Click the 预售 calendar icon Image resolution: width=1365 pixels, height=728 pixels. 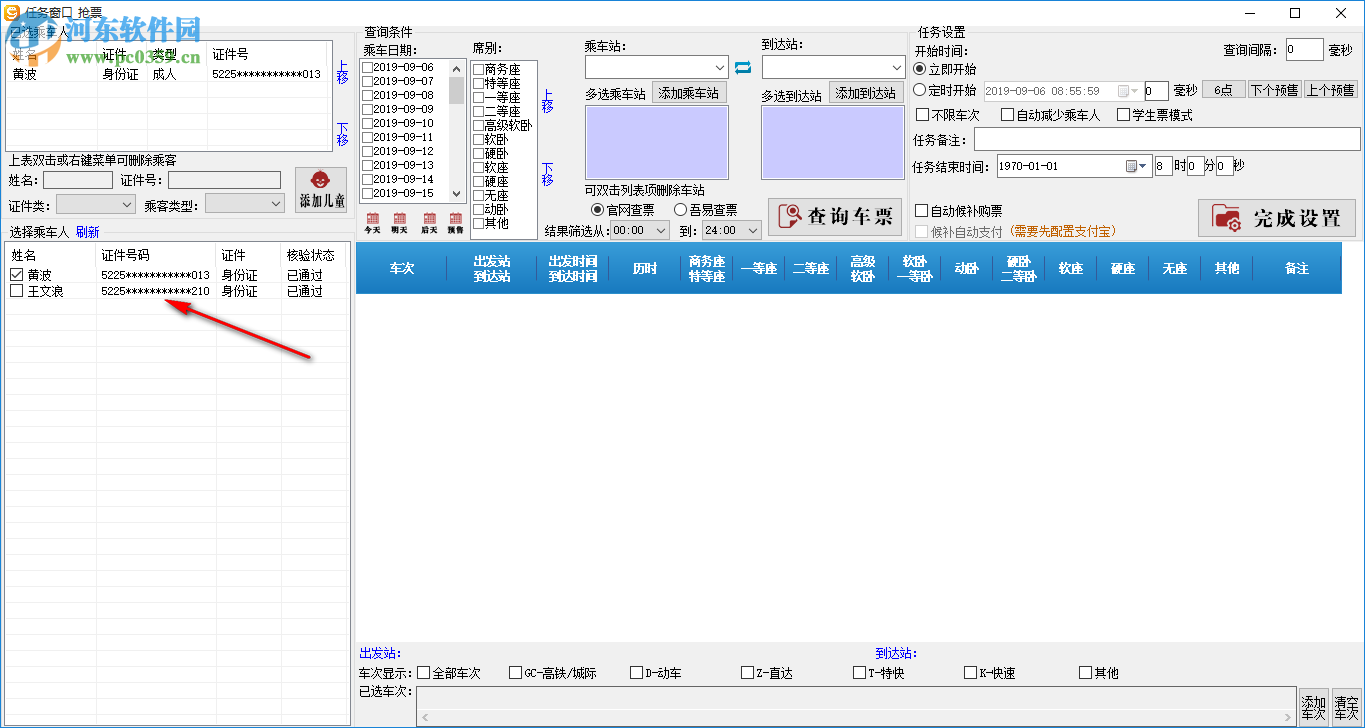coord(457,219)
